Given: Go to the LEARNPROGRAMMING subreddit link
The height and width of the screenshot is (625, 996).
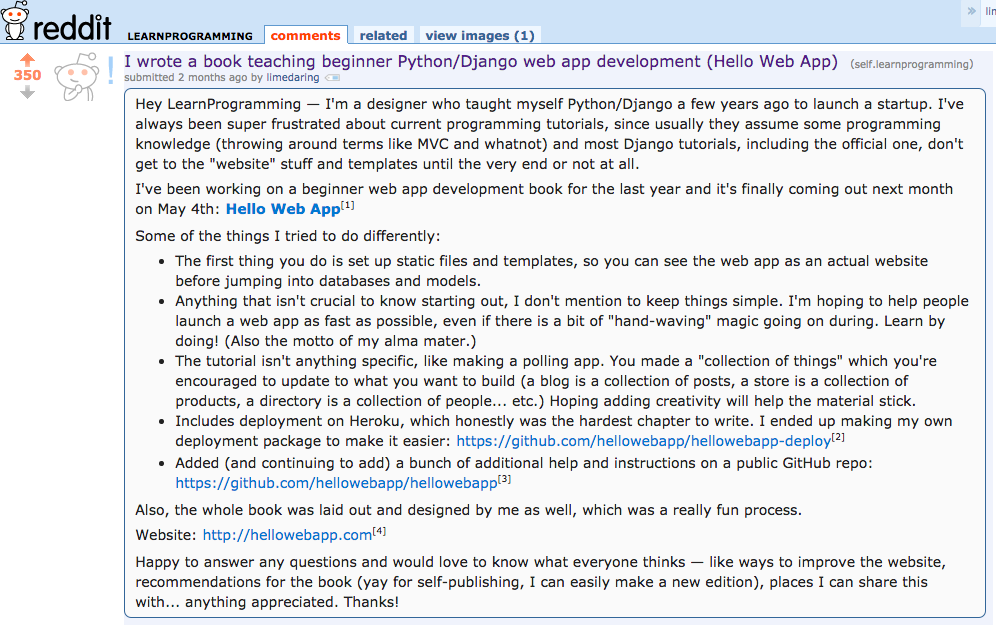Looking at the screenshot, I should 190,36.
